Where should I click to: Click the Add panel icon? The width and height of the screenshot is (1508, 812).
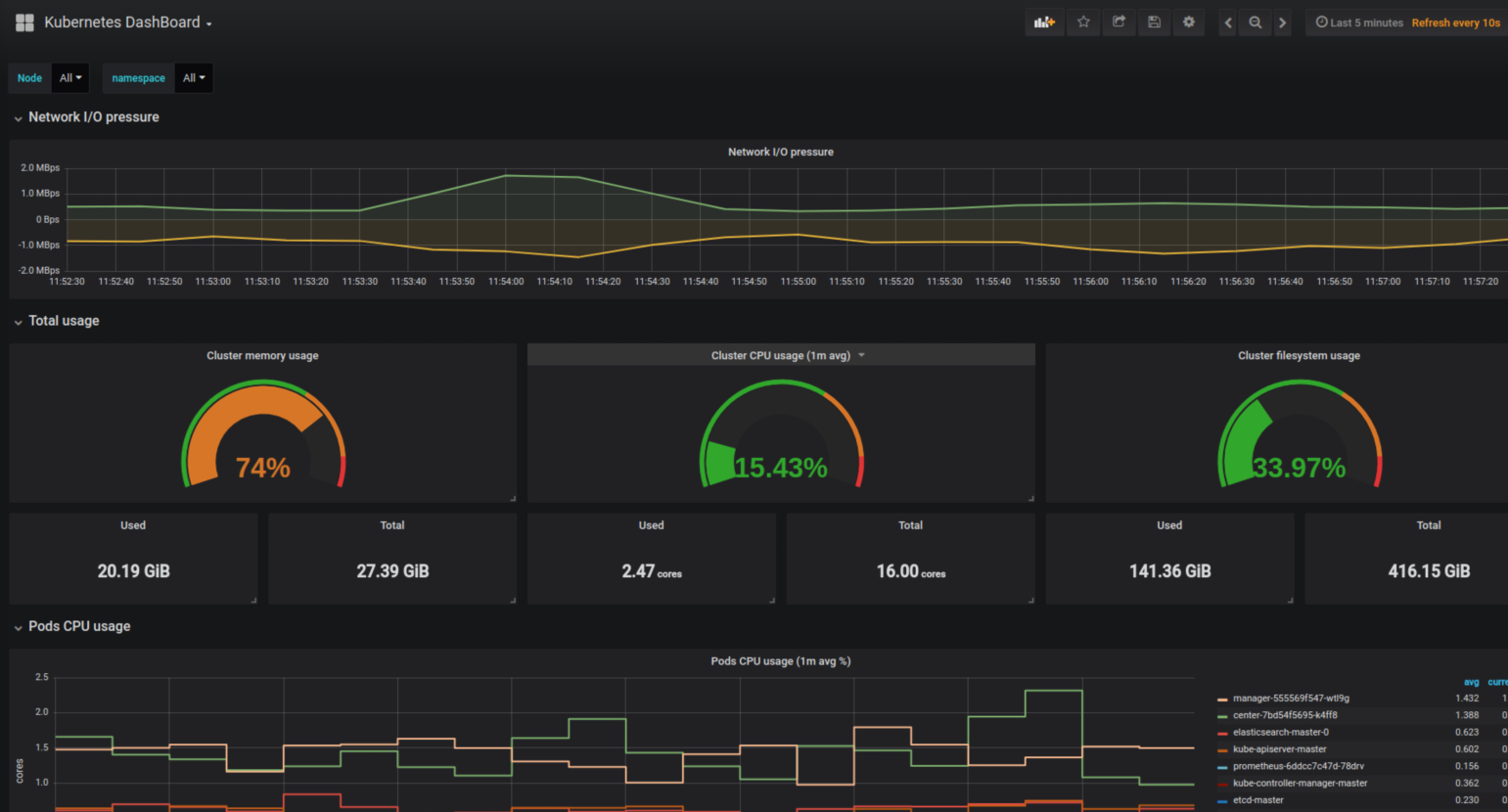point(1045,23)
